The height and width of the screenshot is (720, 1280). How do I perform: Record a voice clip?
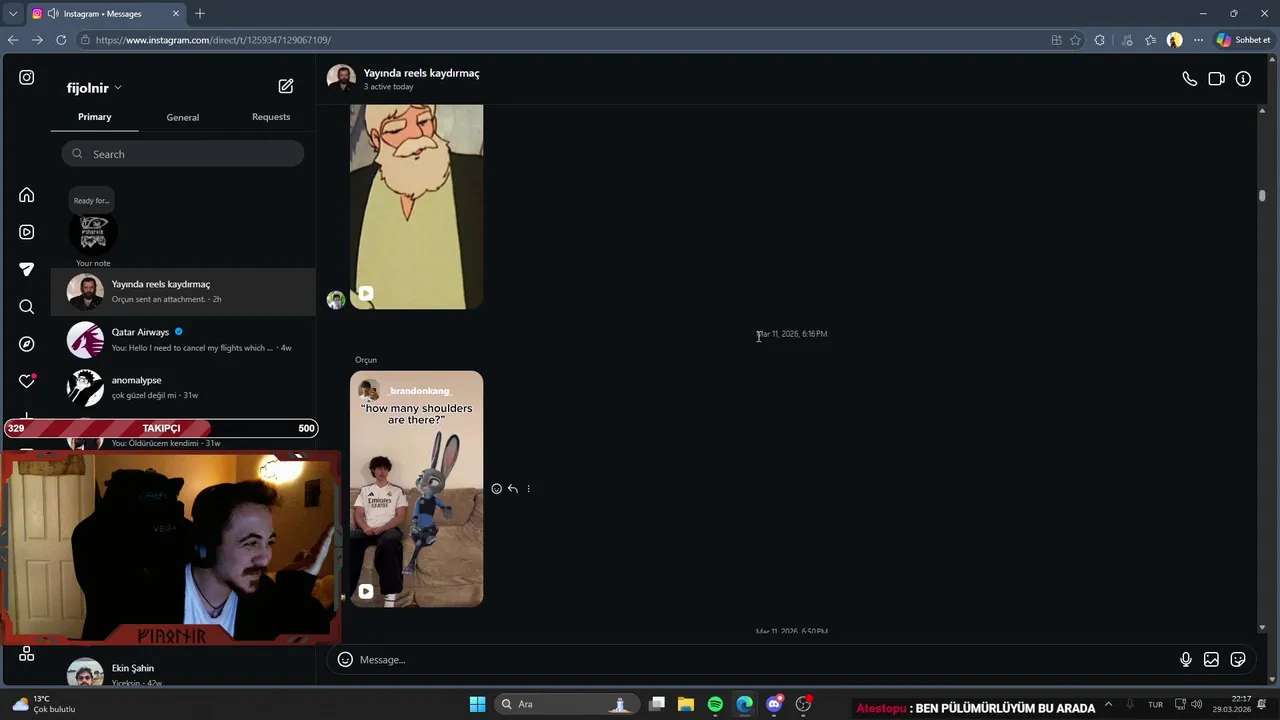click(1186, 660)
